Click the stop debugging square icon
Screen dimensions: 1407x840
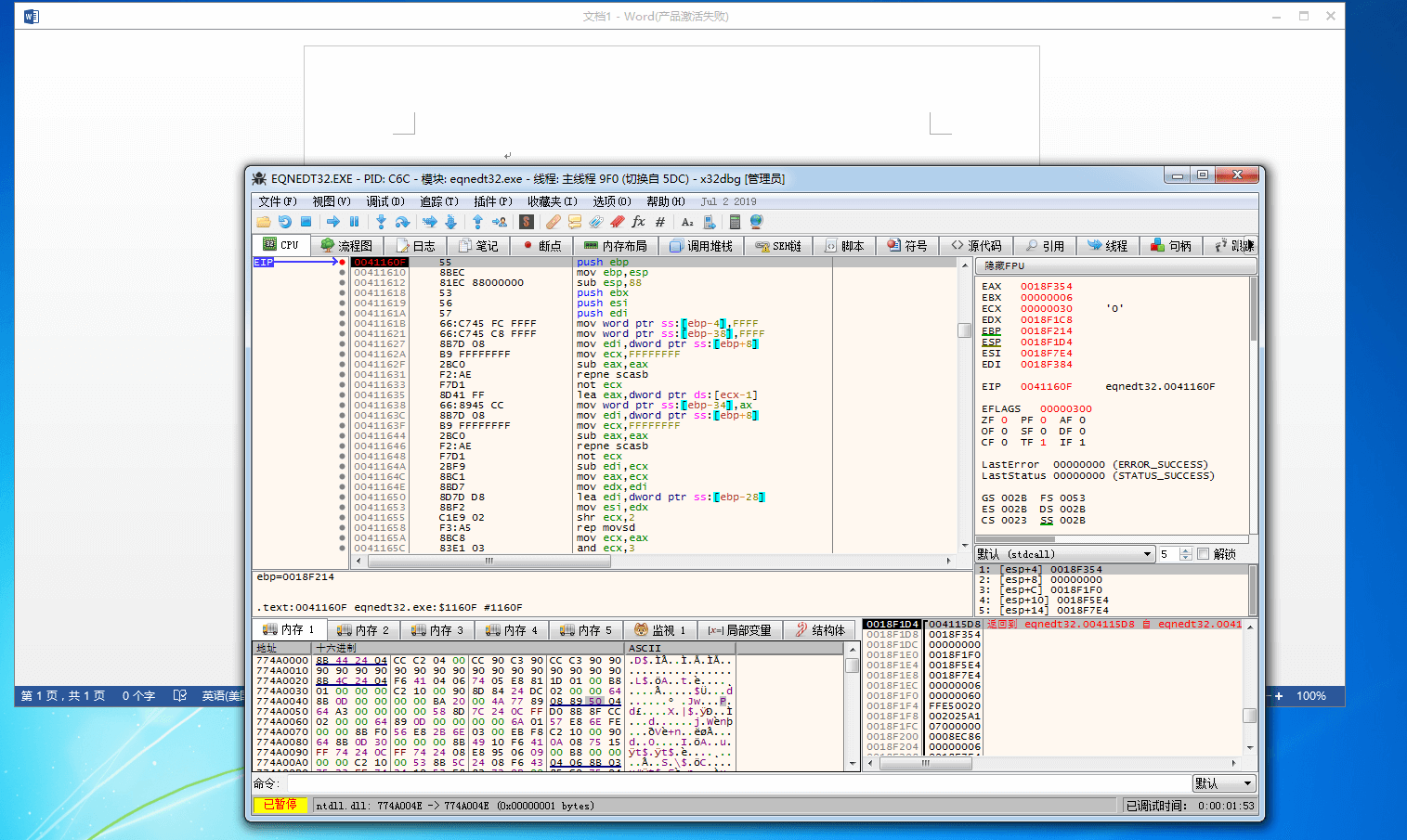(306, 222)
